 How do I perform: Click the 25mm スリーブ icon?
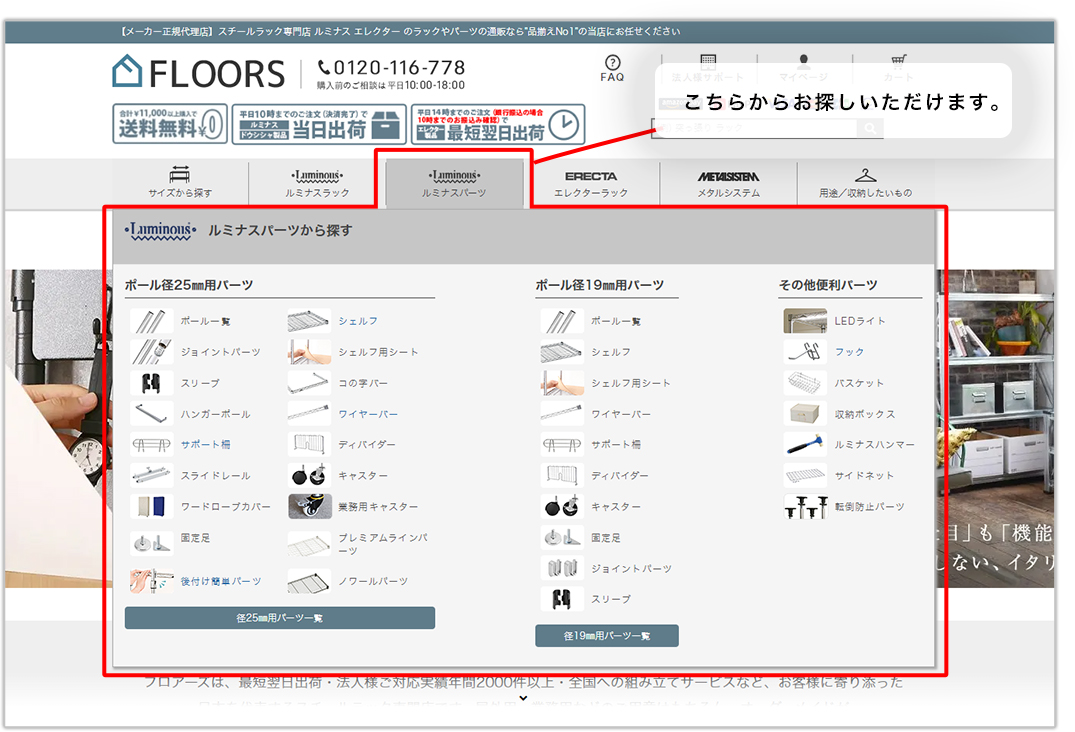click(x=151, y=383)
